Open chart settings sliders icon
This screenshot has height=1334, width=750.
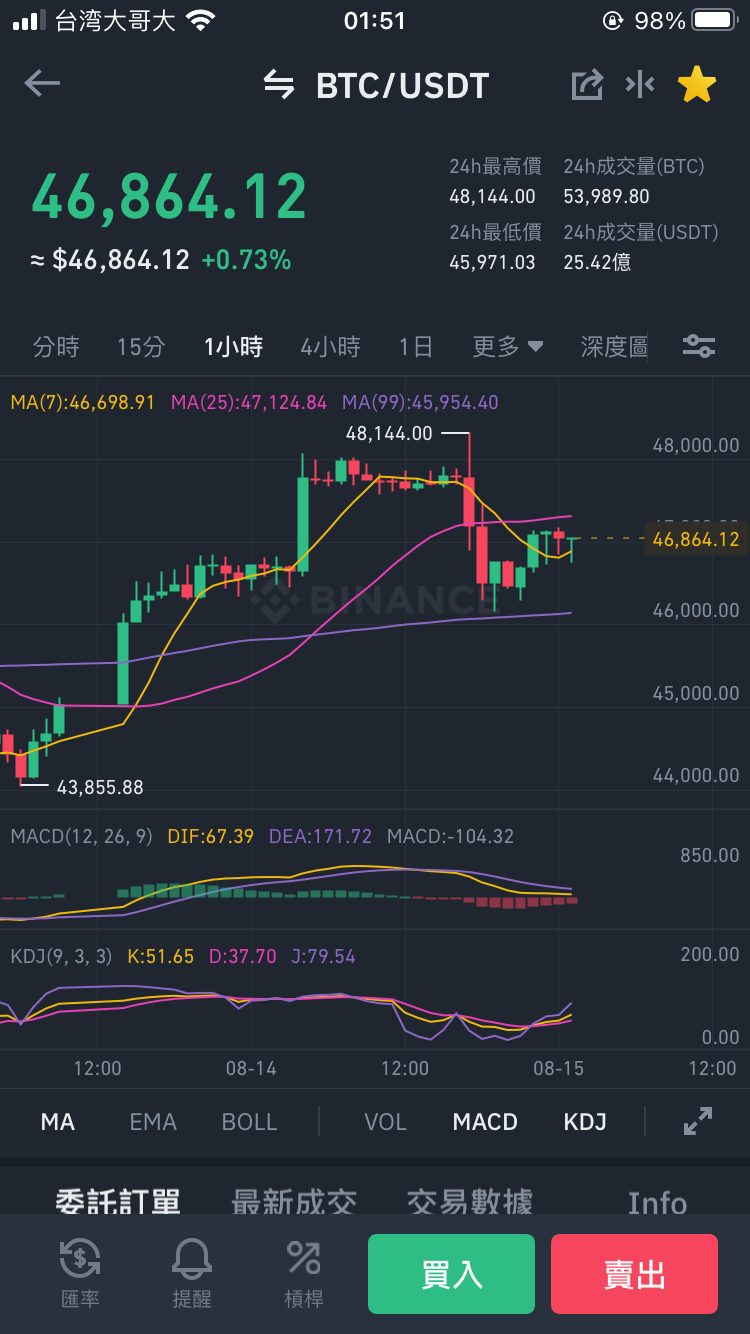coord(699,347)
